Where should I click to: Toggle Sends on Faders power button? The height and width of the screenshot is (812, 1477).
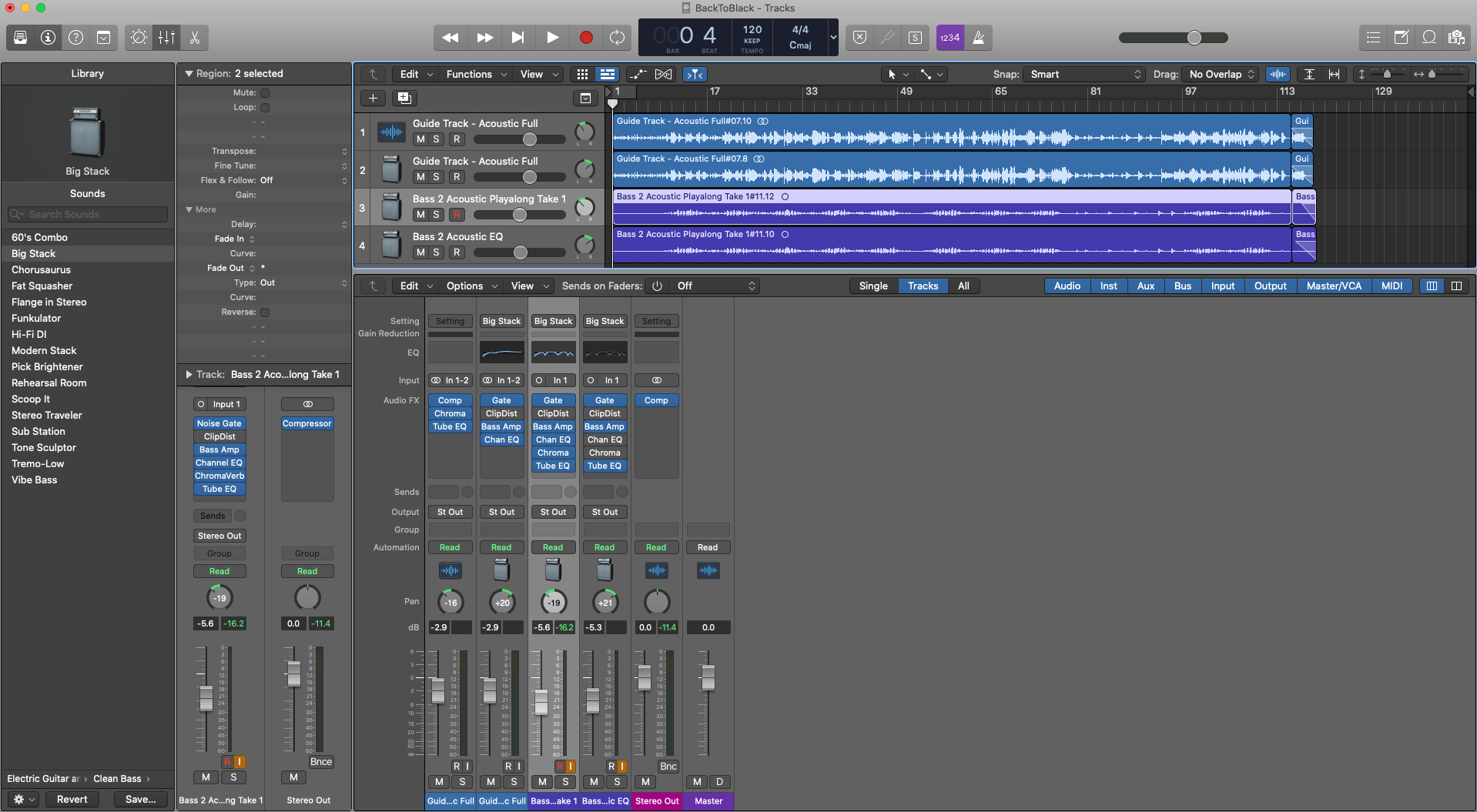(657, 286)
